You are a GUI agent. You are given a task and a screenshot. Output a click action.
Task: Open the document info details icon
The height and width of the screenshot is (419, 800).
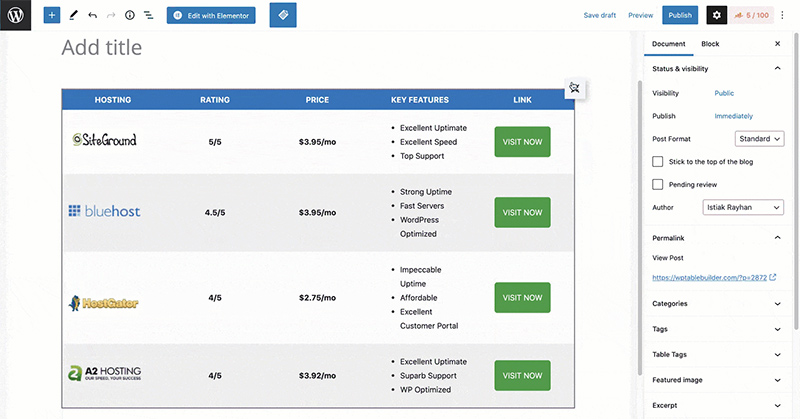[130, 15]
